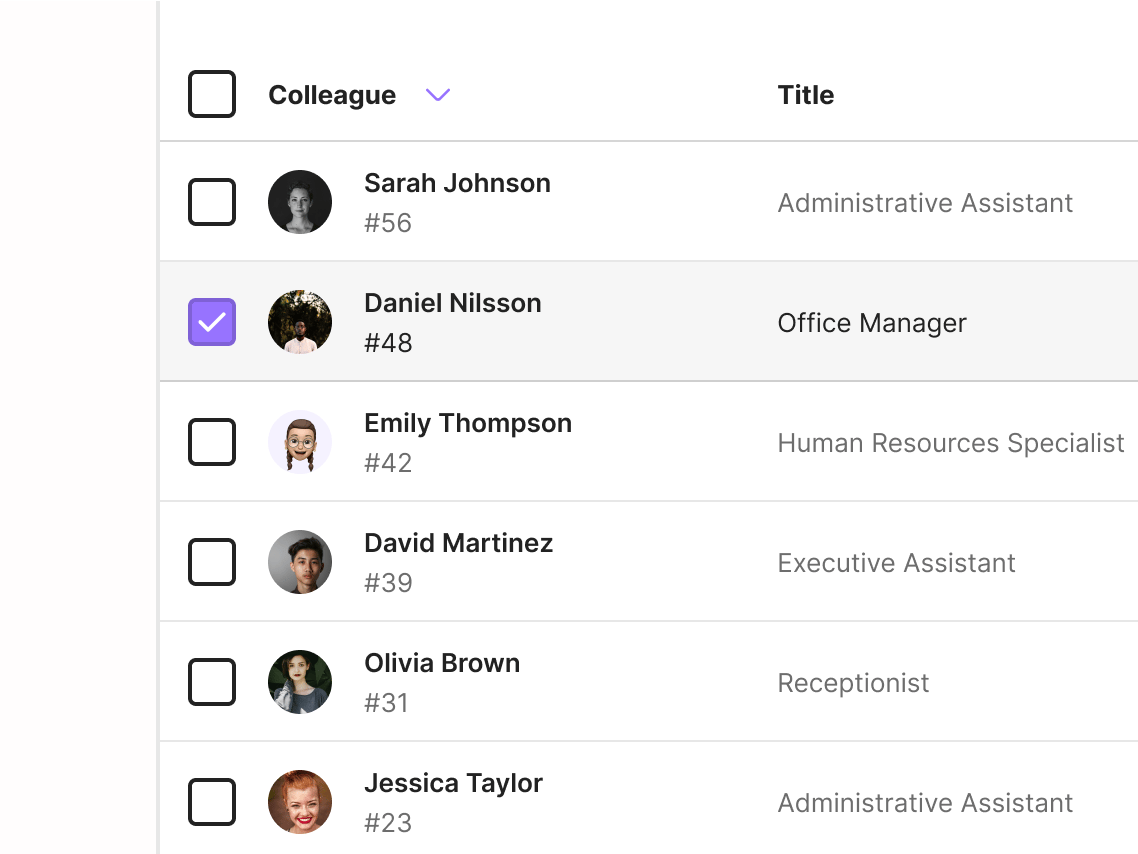Click the Office Manager title text

click(871, 322)
